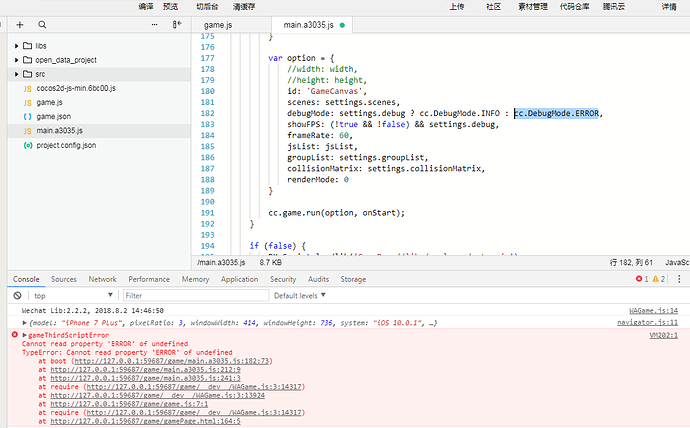Expand the logged iPhone 7 Plus object

coord(25,323)
